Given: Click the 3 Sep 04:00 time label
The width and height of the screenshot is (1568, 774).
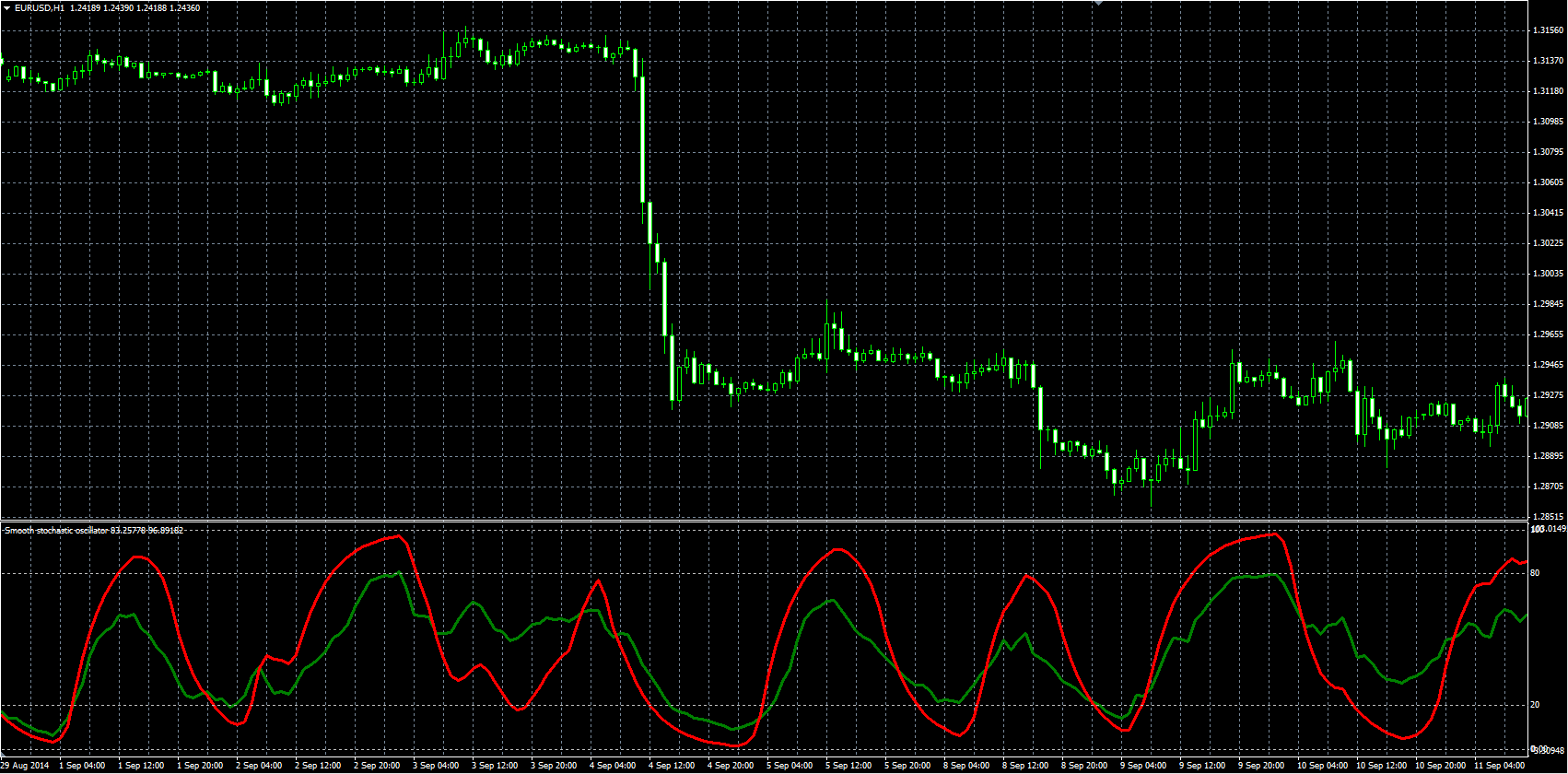Looking at the screenshot, I should 436,766.
